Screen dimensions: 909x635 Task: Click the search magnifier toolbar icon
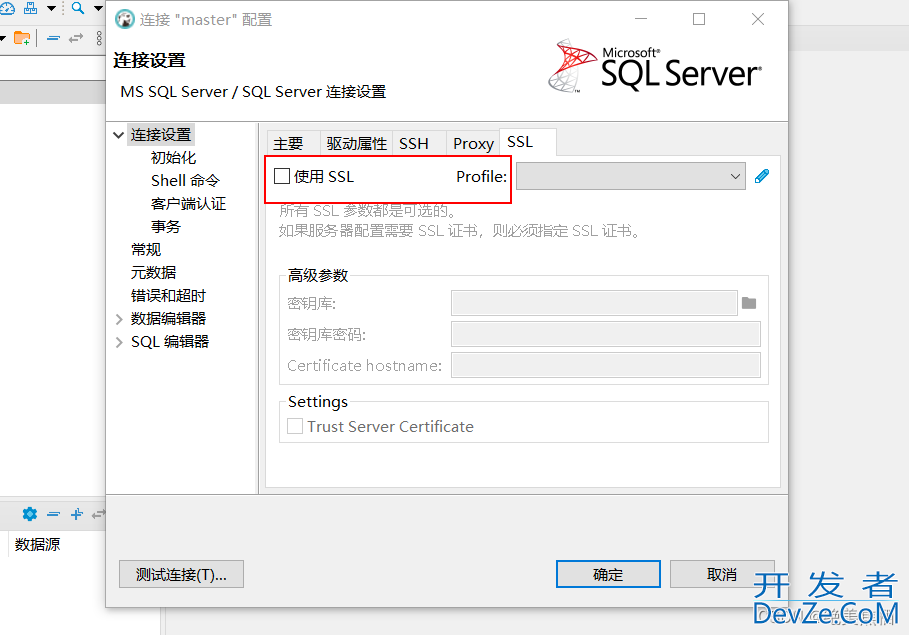78,8
